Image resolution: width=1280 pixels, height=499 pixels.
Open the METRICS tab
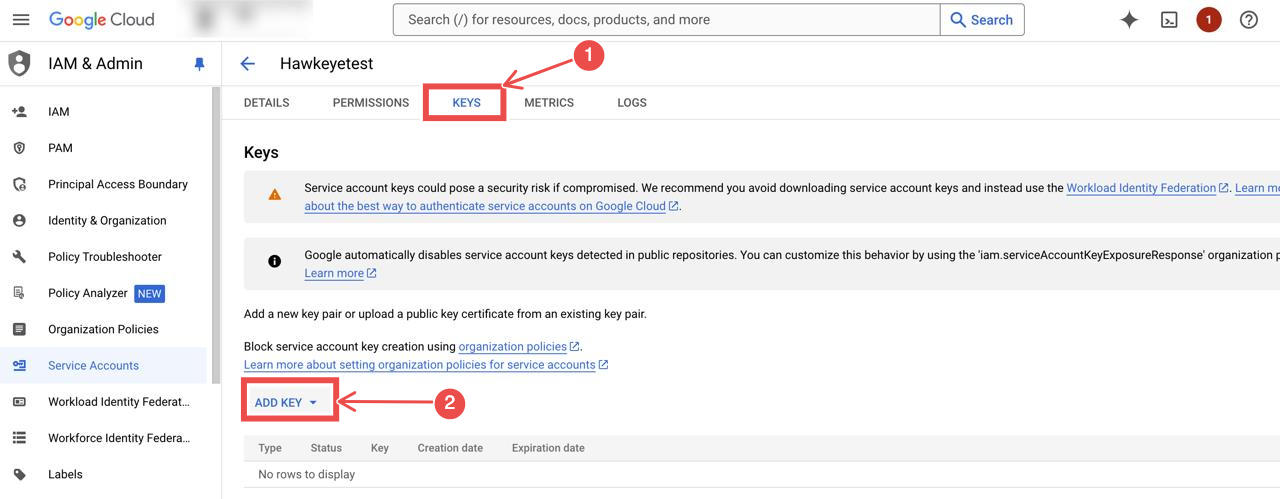tap(549, 103)
